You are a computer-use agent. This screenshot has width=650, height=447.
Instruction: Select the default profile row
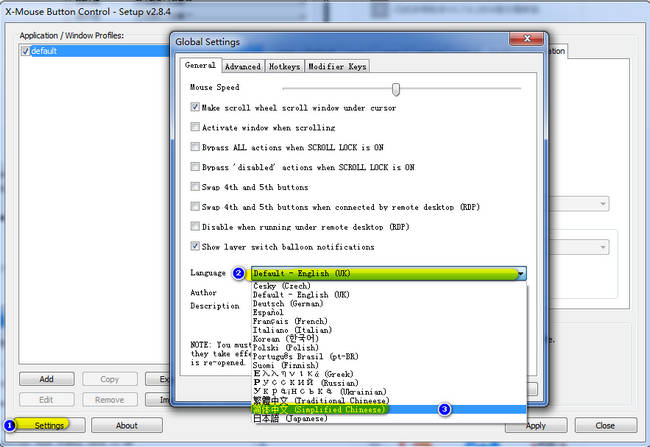click(95, 51)
